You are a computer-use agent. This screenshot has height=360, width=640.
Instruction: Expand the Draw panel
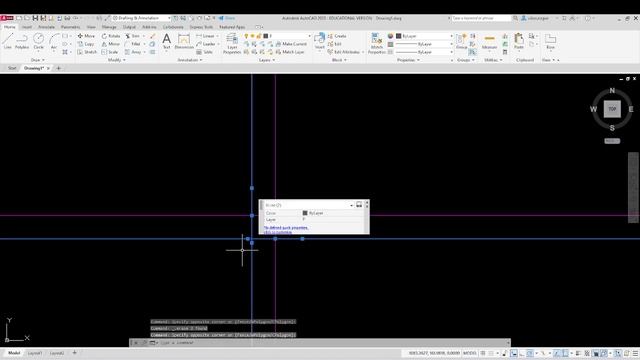(x=38, y=60)
